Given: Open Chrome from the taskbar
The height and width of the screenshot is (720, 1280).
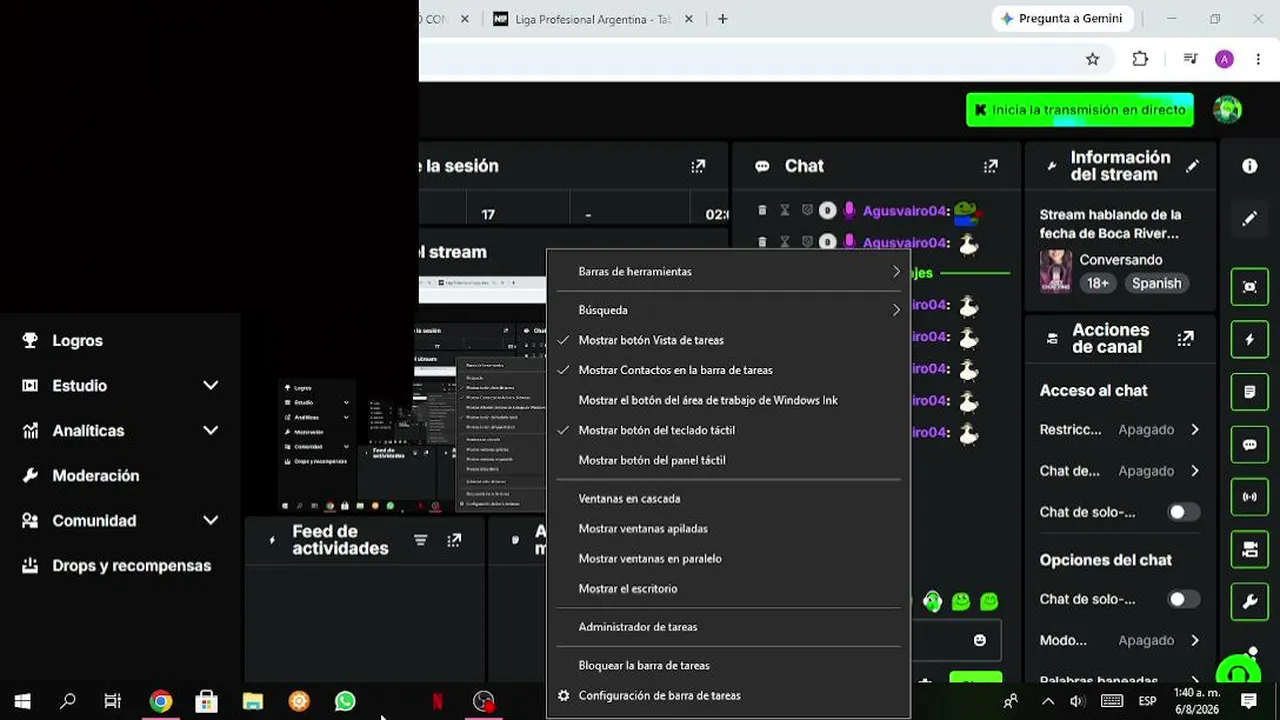Looking at the screenshot, I should click(x=160, y=701).
